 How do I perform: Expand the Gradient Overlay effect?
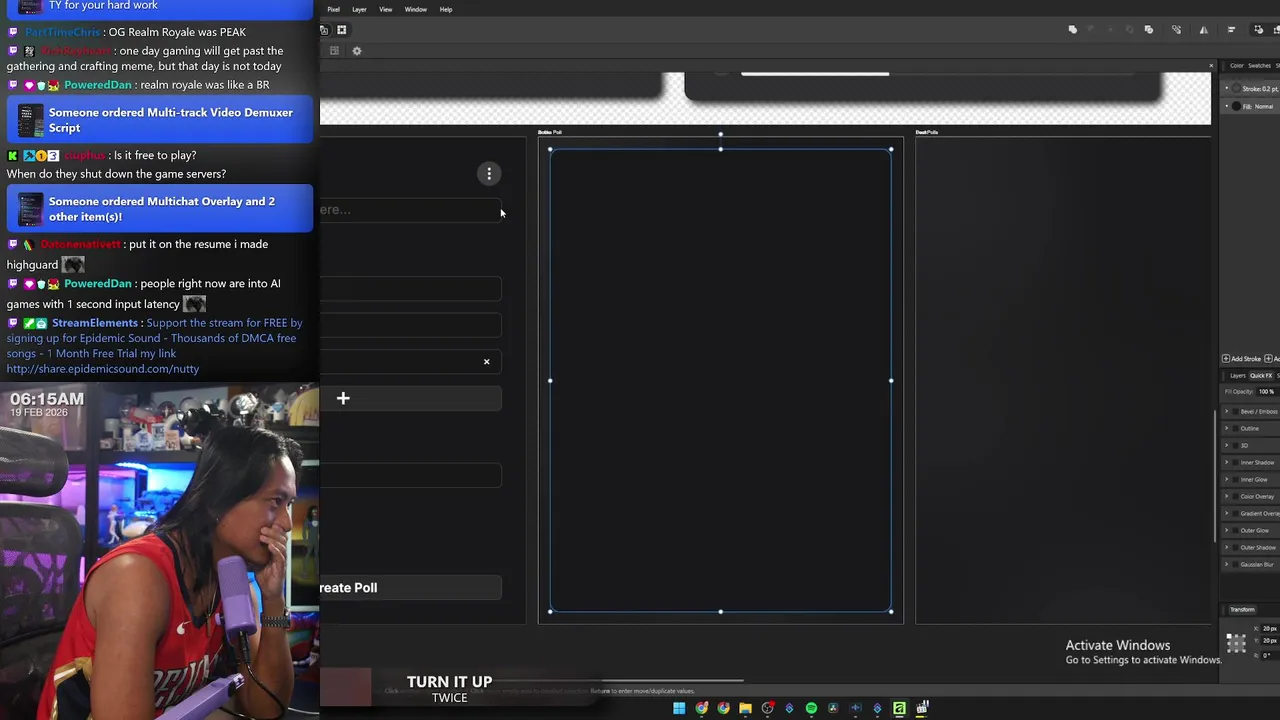click(x=1227, y=514)
